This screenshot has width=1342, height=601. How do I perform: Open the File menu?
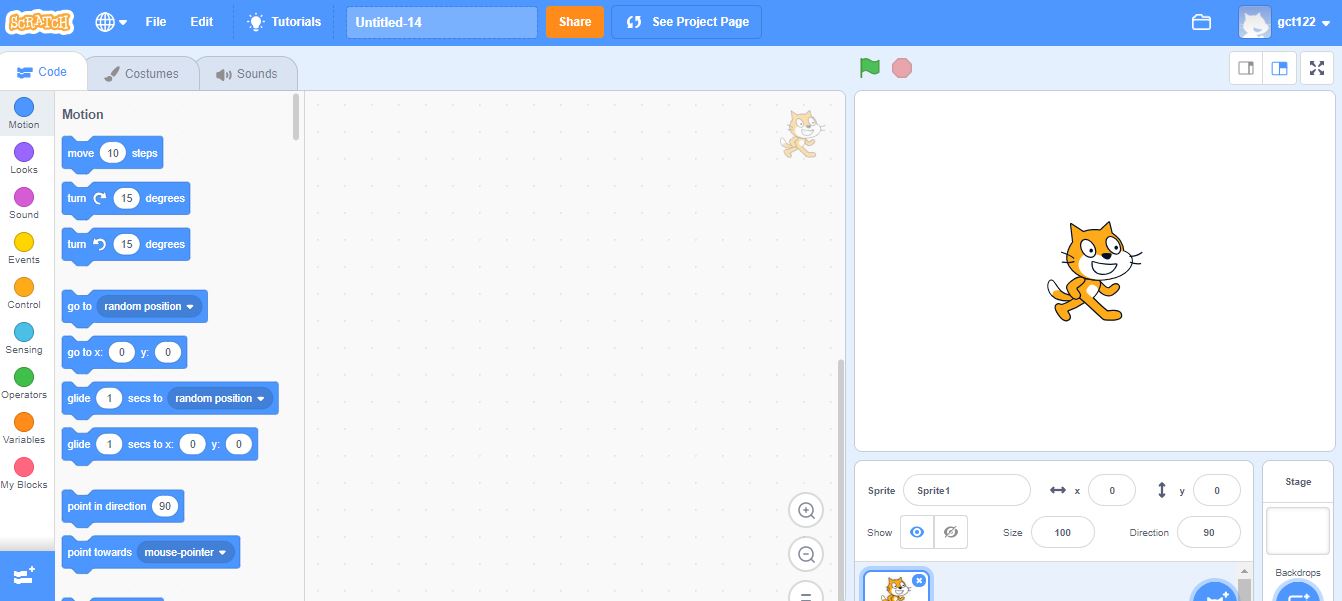(155, 22)
